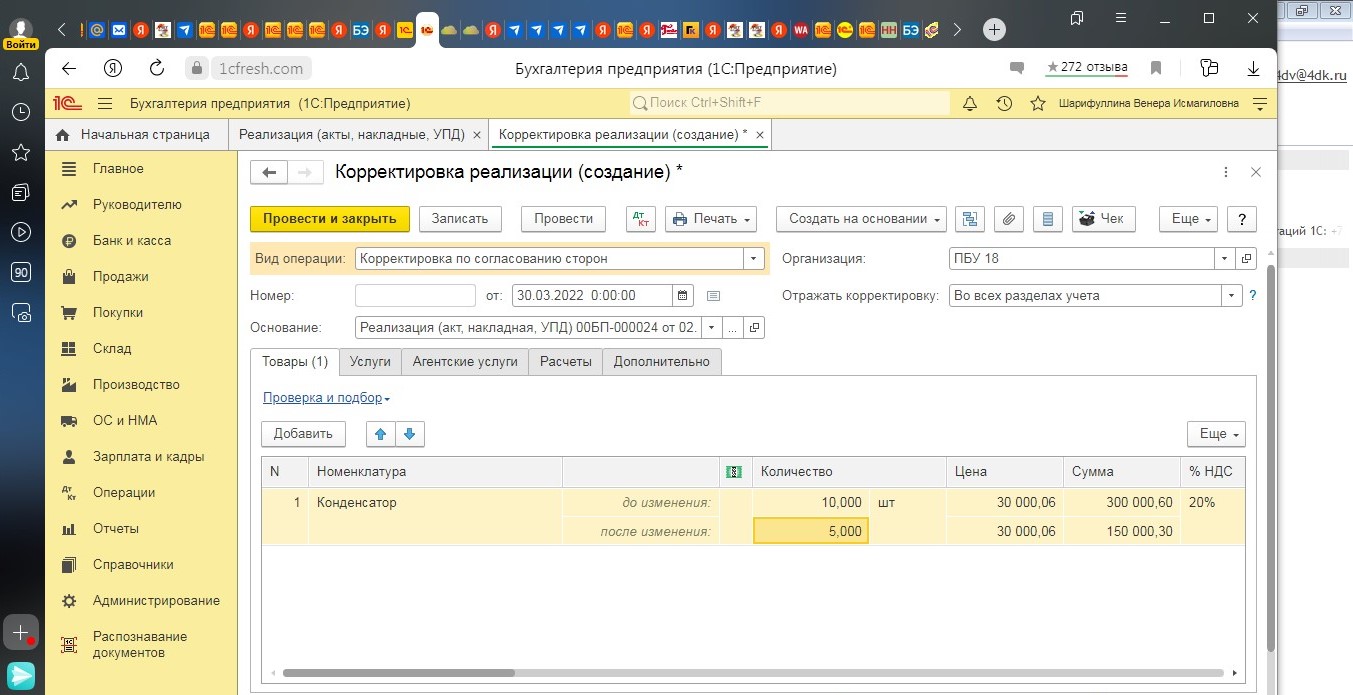This screenshot has height=695, width=1353.
Task: Select the Конденсатор nomenclature cell
Action: (435, 503)
